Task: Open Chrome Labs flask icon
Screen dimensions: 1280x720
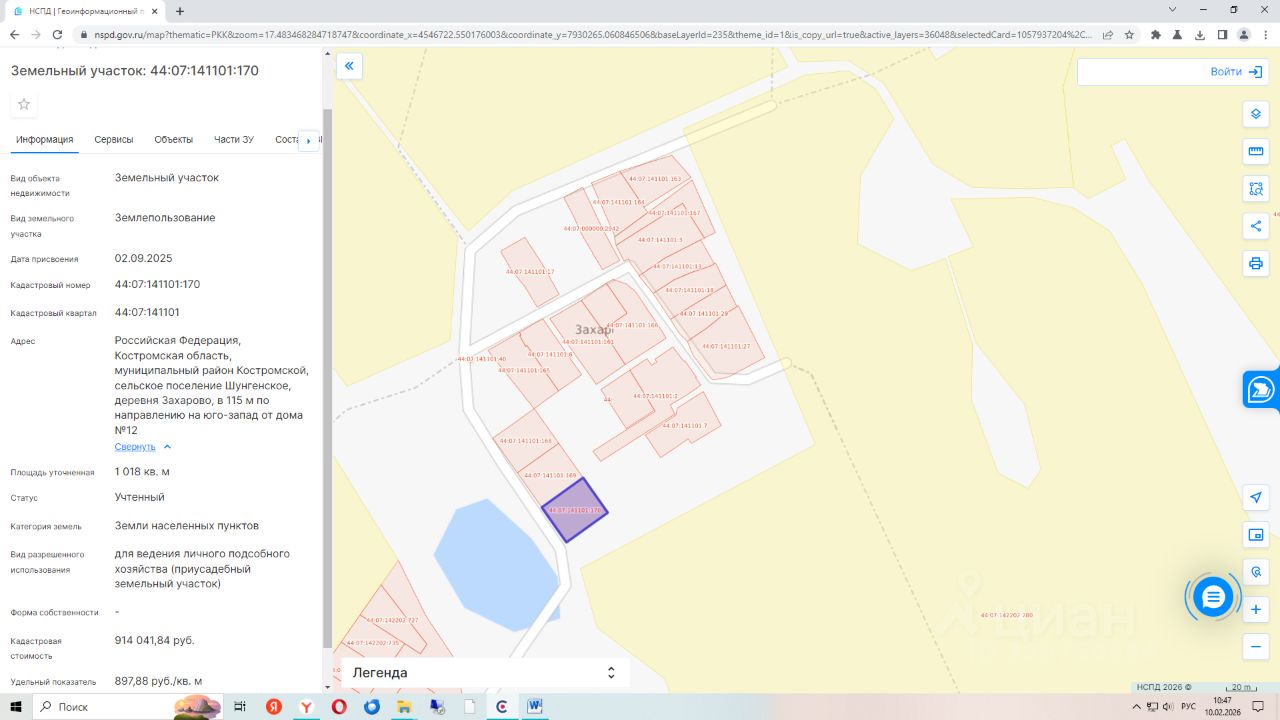Action: click(1178, 34)
